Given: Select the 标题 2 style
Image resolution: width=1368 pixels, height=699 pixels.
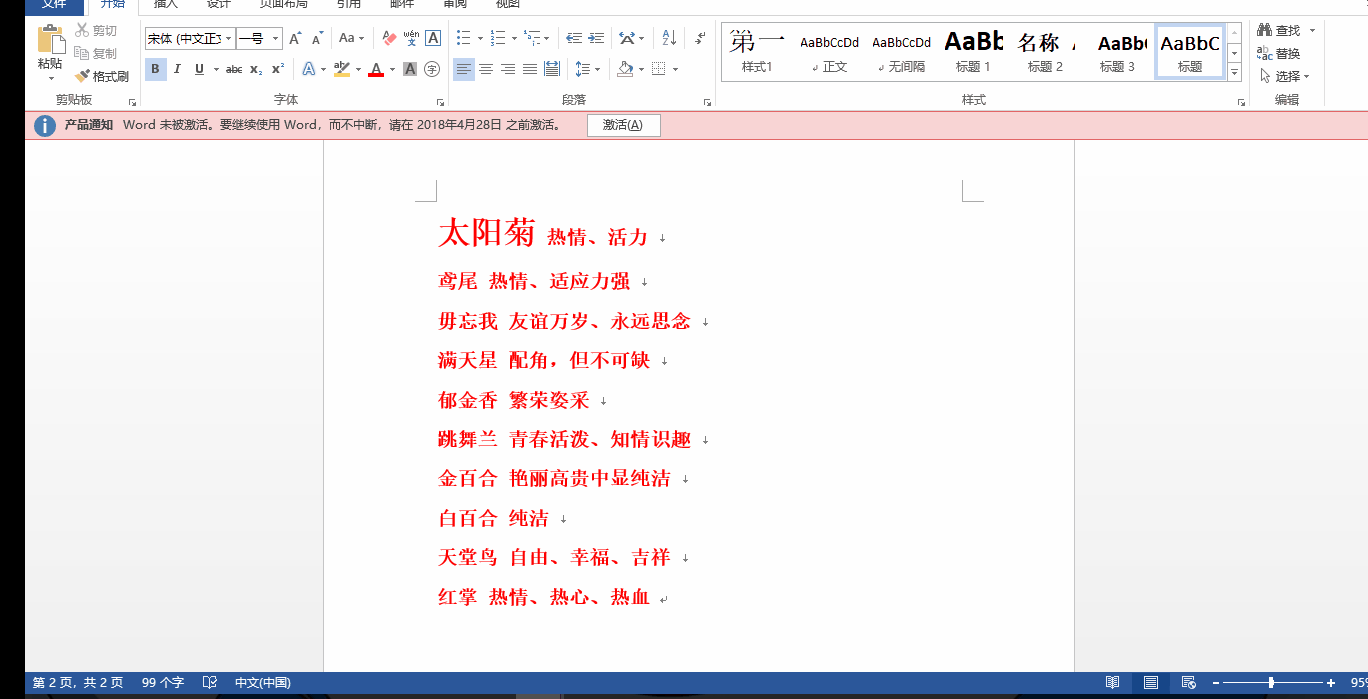Looking at the screenshot, I should [1045, 51].
